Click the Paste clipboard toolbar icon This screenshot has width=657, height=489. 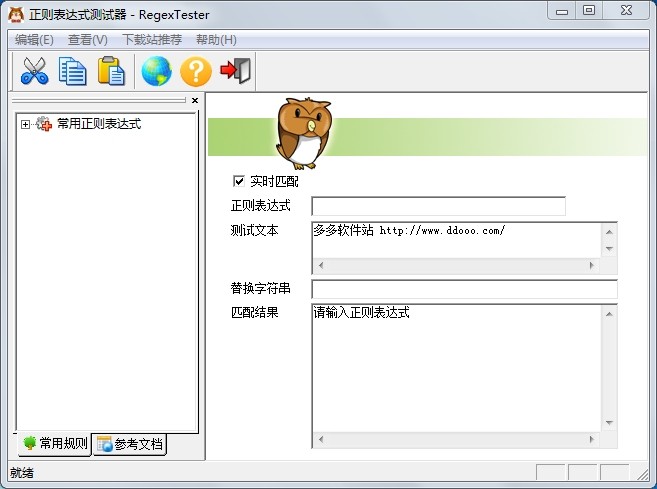(x=111, y=71)
